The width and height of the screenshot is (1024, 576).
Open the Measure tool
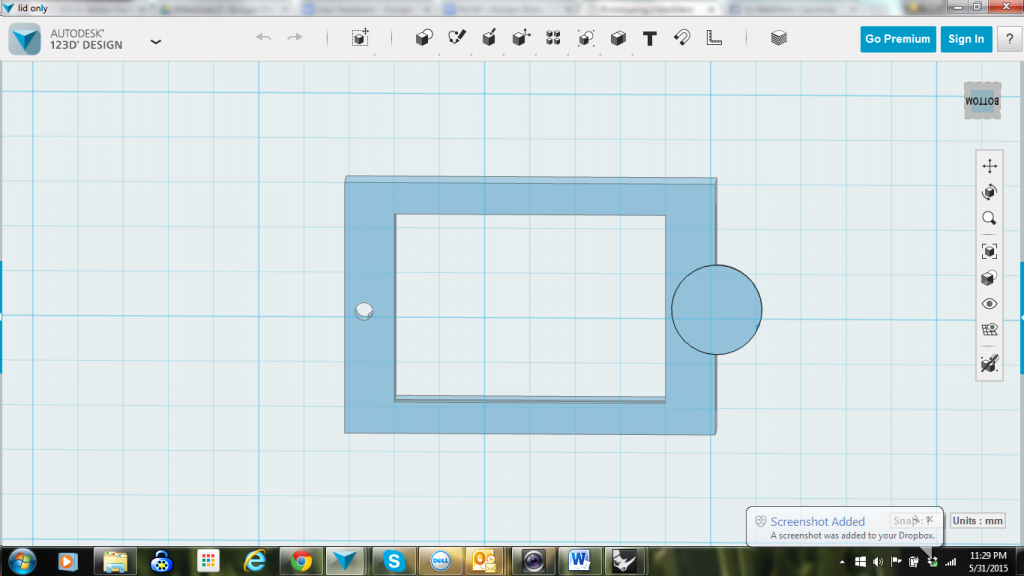714,39
